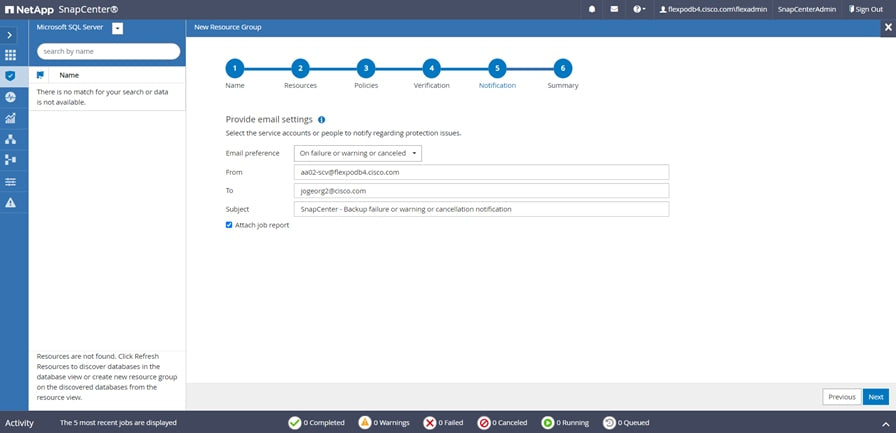The height and width of the screenshot is (433, 896).
Task: Jump to step 6 Summary
Action: (563, 68)
